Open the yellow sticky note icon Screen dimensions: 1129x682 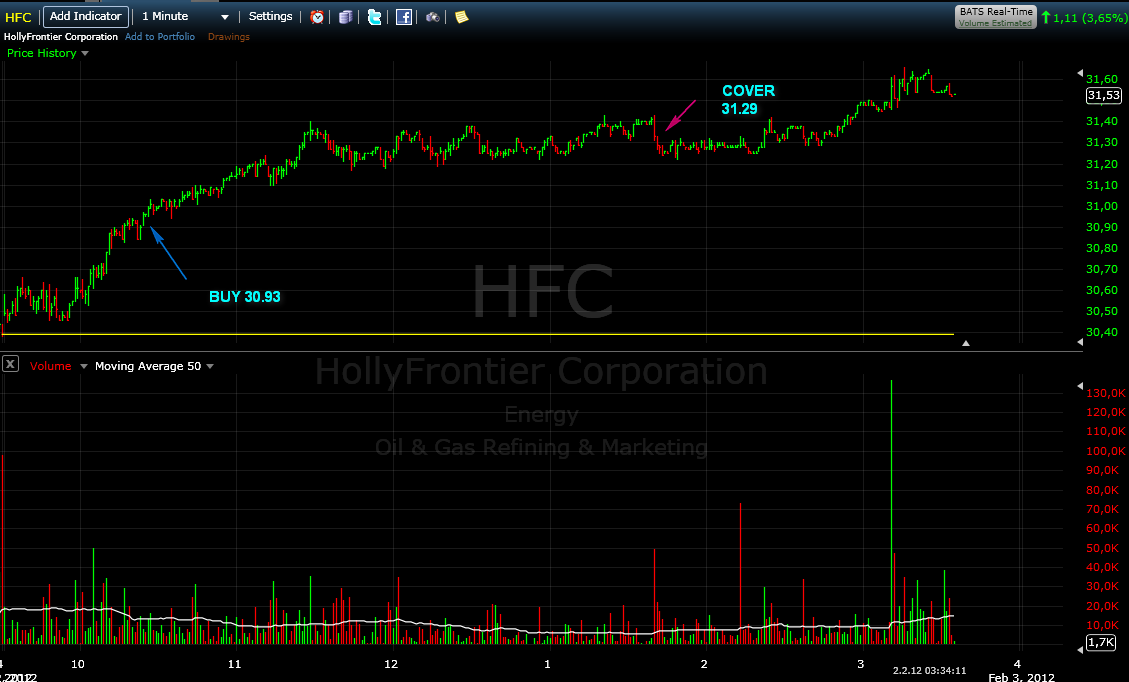462,17
